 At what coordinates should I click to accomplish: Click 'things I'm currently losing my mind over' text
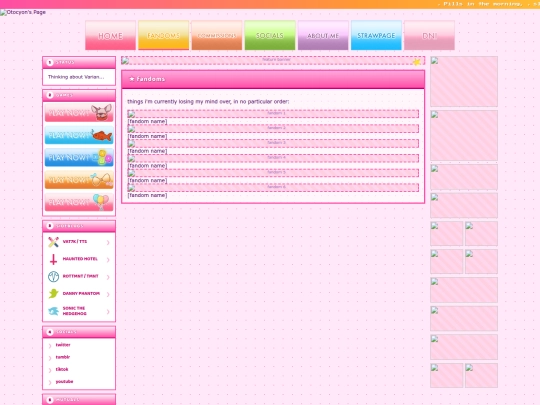(208, 102)
